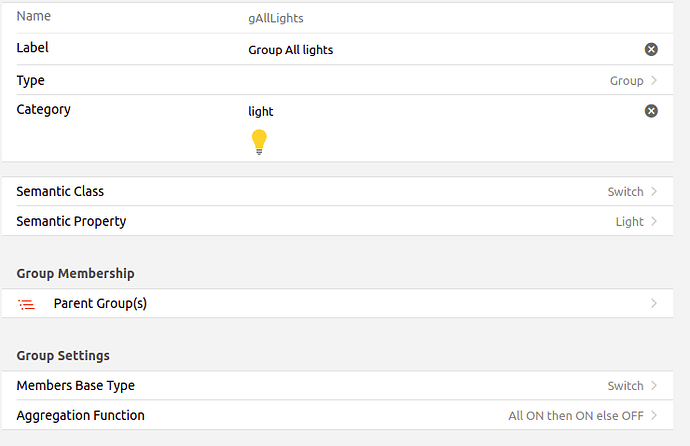Change the All ON then ON else OFF value
Screen dimensions: 690x446
point(576,416)
